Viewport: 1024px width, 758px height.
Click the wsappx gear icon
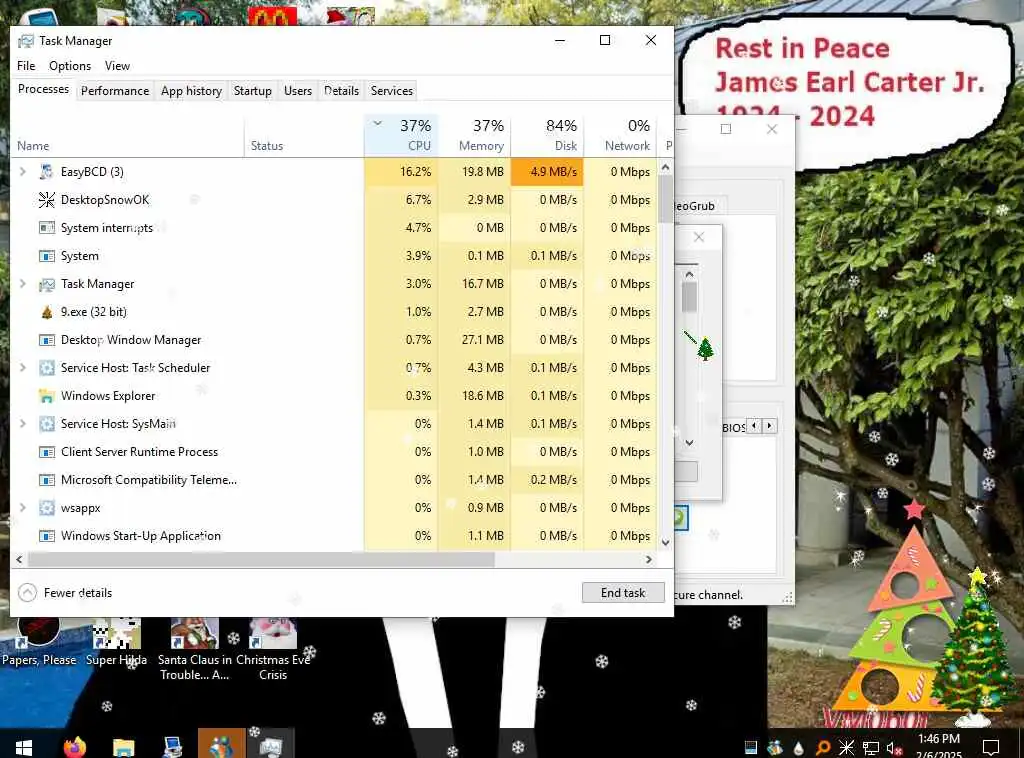pyautogui.click(x=46, y=508)
